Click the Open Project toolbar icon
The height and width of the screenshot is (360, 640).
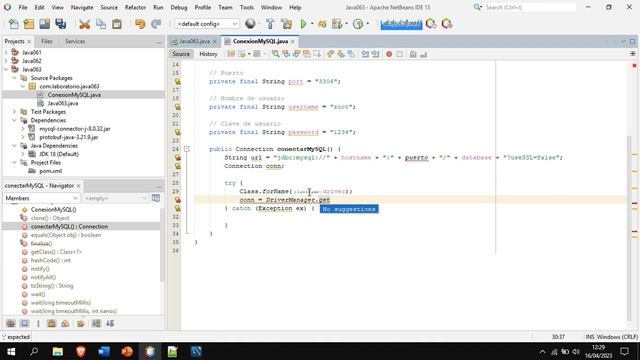click(x=44, y=24)
